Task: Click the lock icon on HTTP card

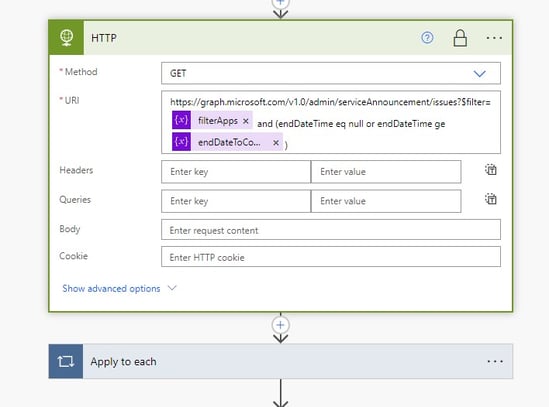Action: pyautogui.click(x=460, y=38)
